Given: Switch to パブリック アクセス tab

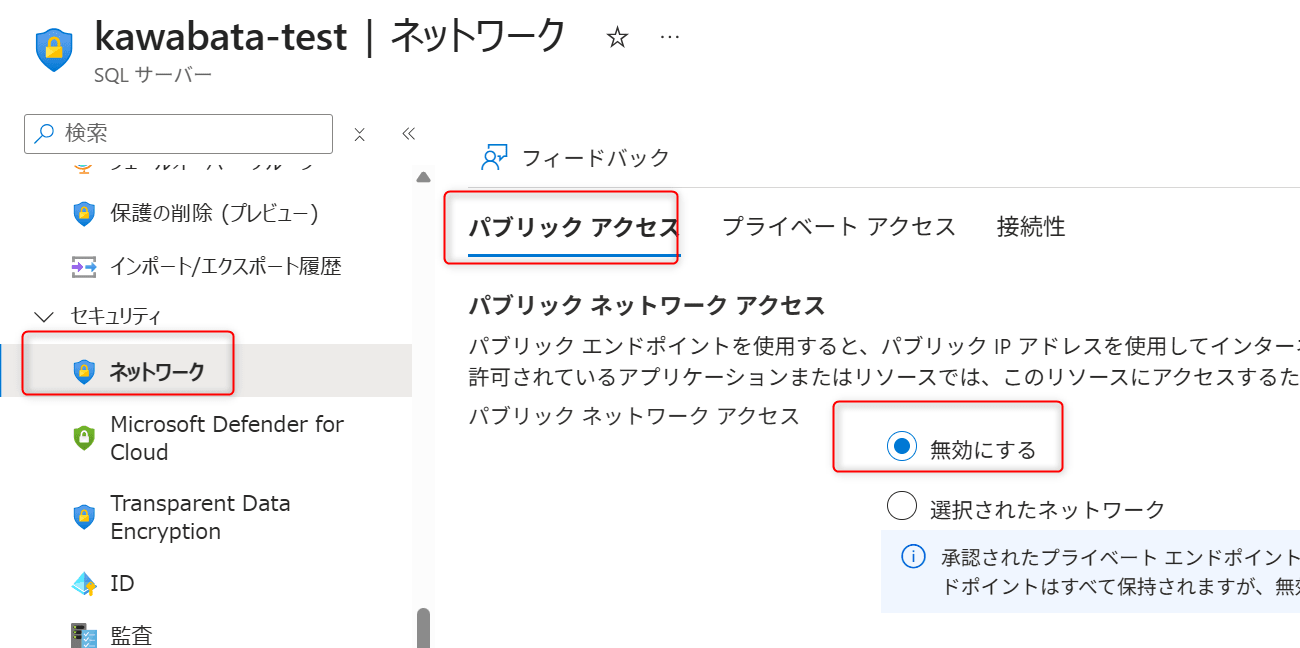Looking at the screenshot, I should (x=574, y=228).
